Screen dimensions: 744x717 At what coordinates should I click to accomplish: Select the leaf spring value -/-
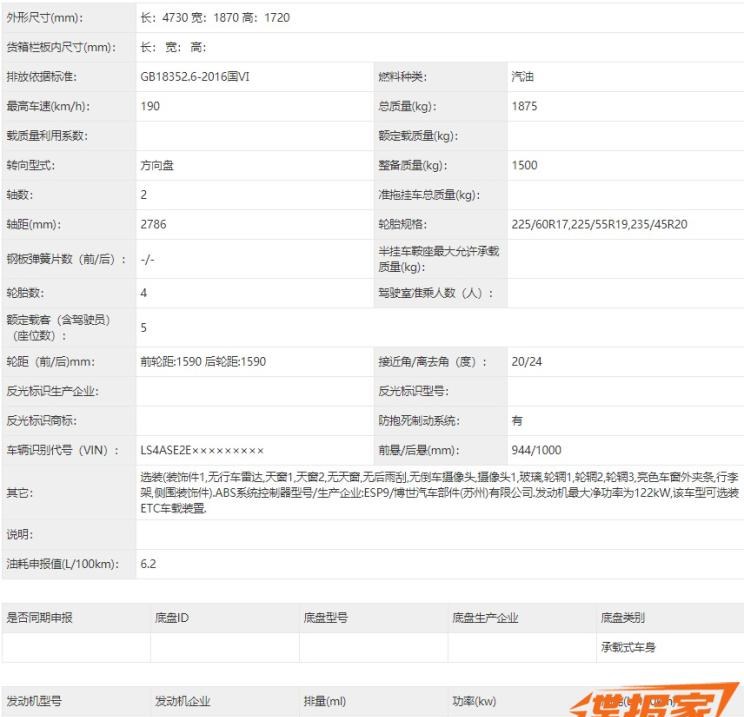point(147,260)
